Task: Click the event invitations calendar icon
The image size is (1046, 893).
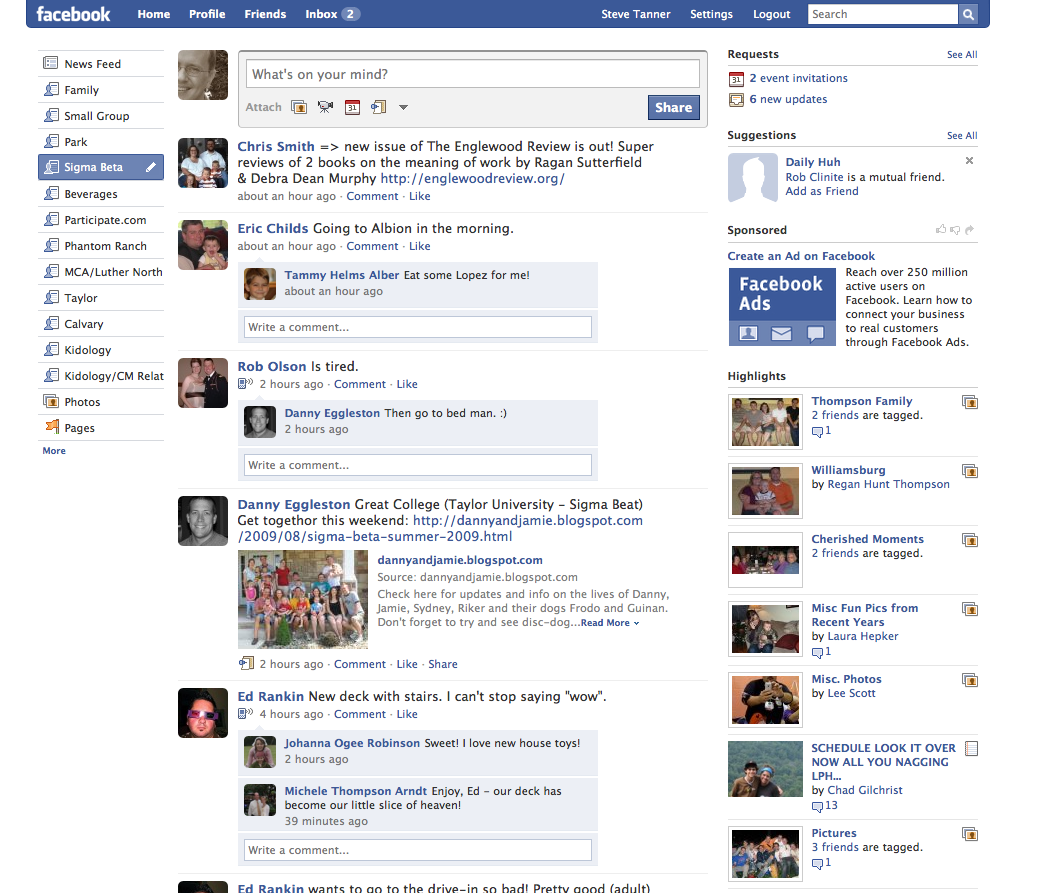Action: click(736, 79)
